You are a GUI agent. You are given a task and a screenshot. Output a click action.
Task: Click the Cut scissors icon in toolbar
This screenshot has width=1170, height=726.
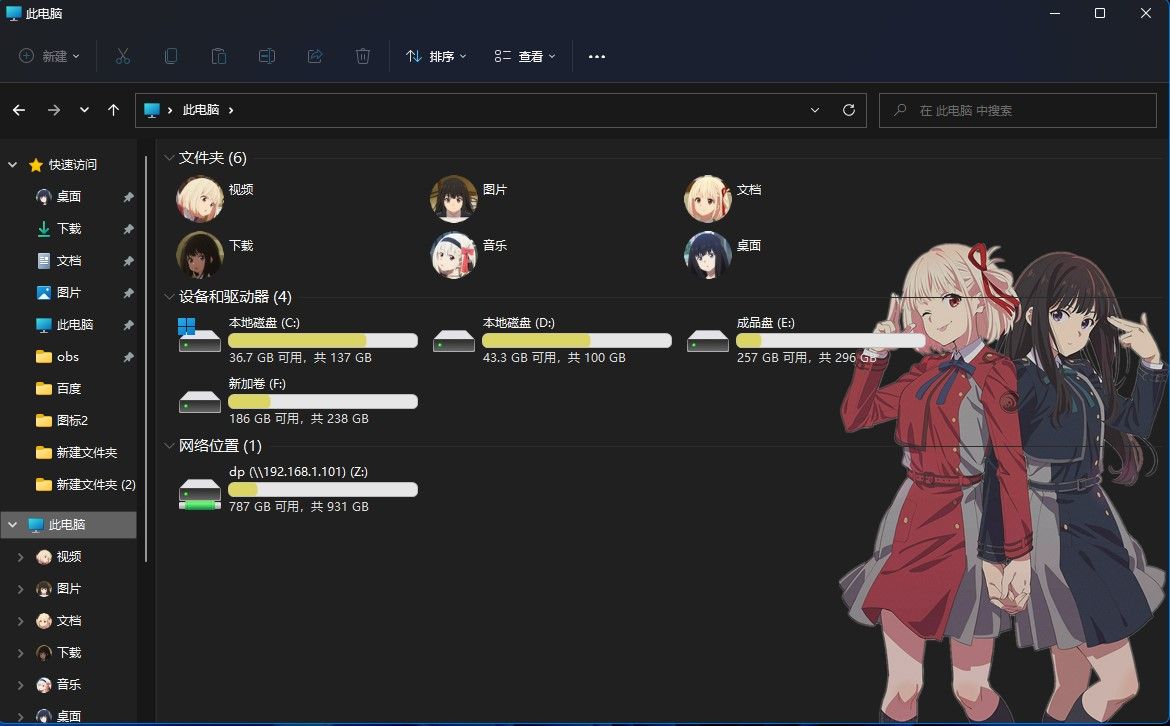(123, 56)
